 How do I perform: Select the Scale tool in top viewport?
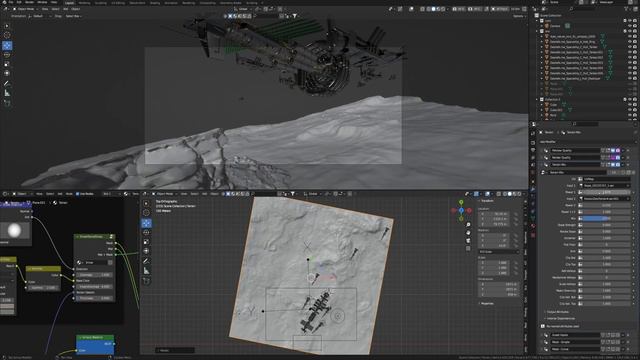tap(7, 64)
